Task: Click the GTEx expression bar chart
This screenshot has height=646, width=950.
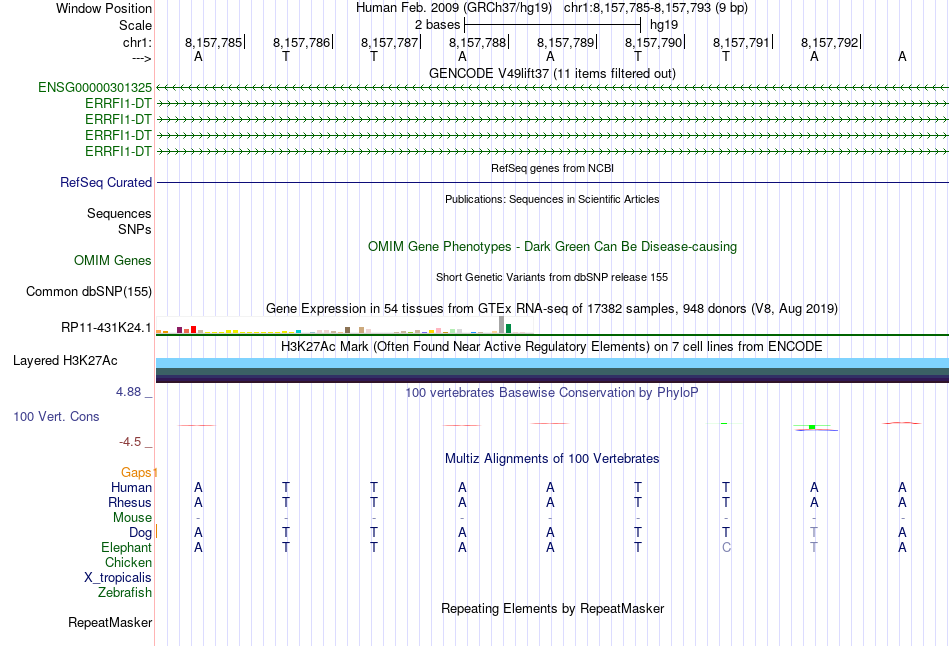Action: (x=345, y=325)
